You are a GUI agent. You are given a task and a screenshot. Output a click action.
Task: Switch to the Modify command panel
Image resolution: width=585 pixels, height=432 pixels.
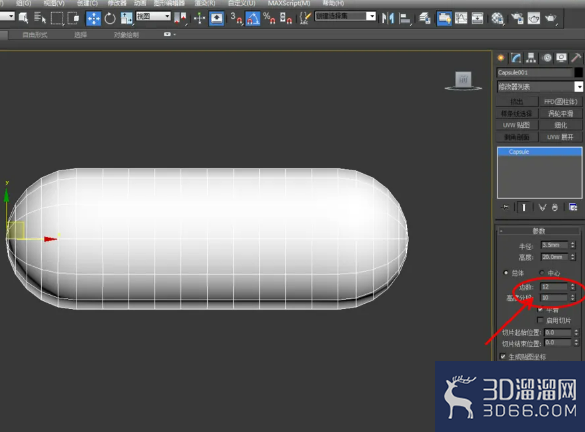tap(516, 58)
